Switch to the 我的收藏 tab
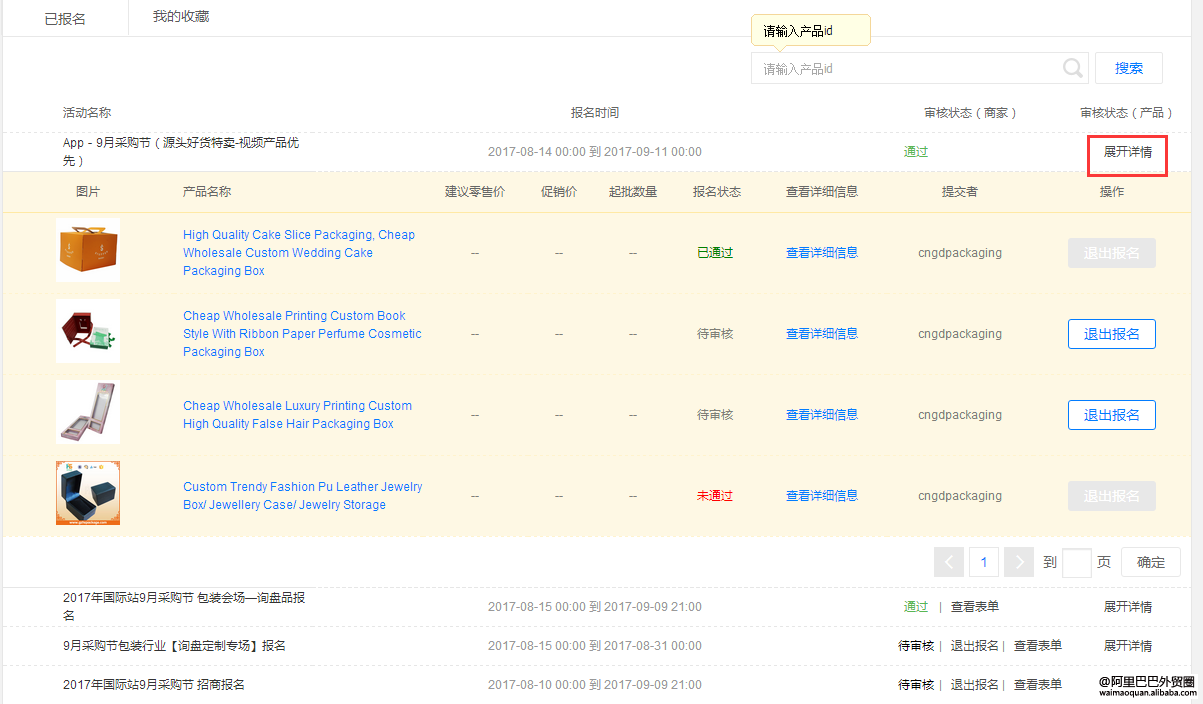The width and height of the screenshot is (1203, 704). (181, 17)
